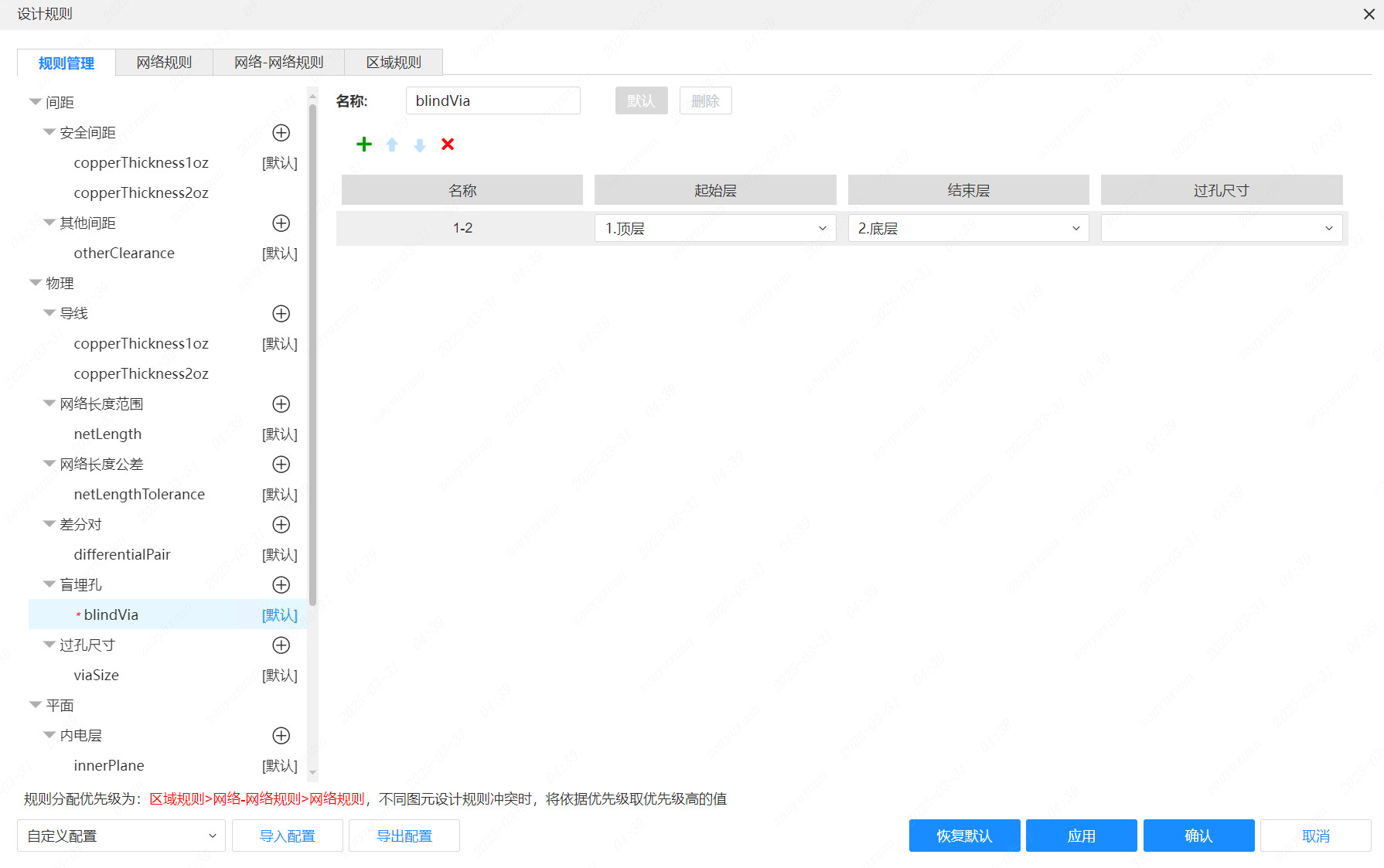The image size is (1384, 868).
Task: Collapse the 物理 tree section
Action: tap(36, 282)
